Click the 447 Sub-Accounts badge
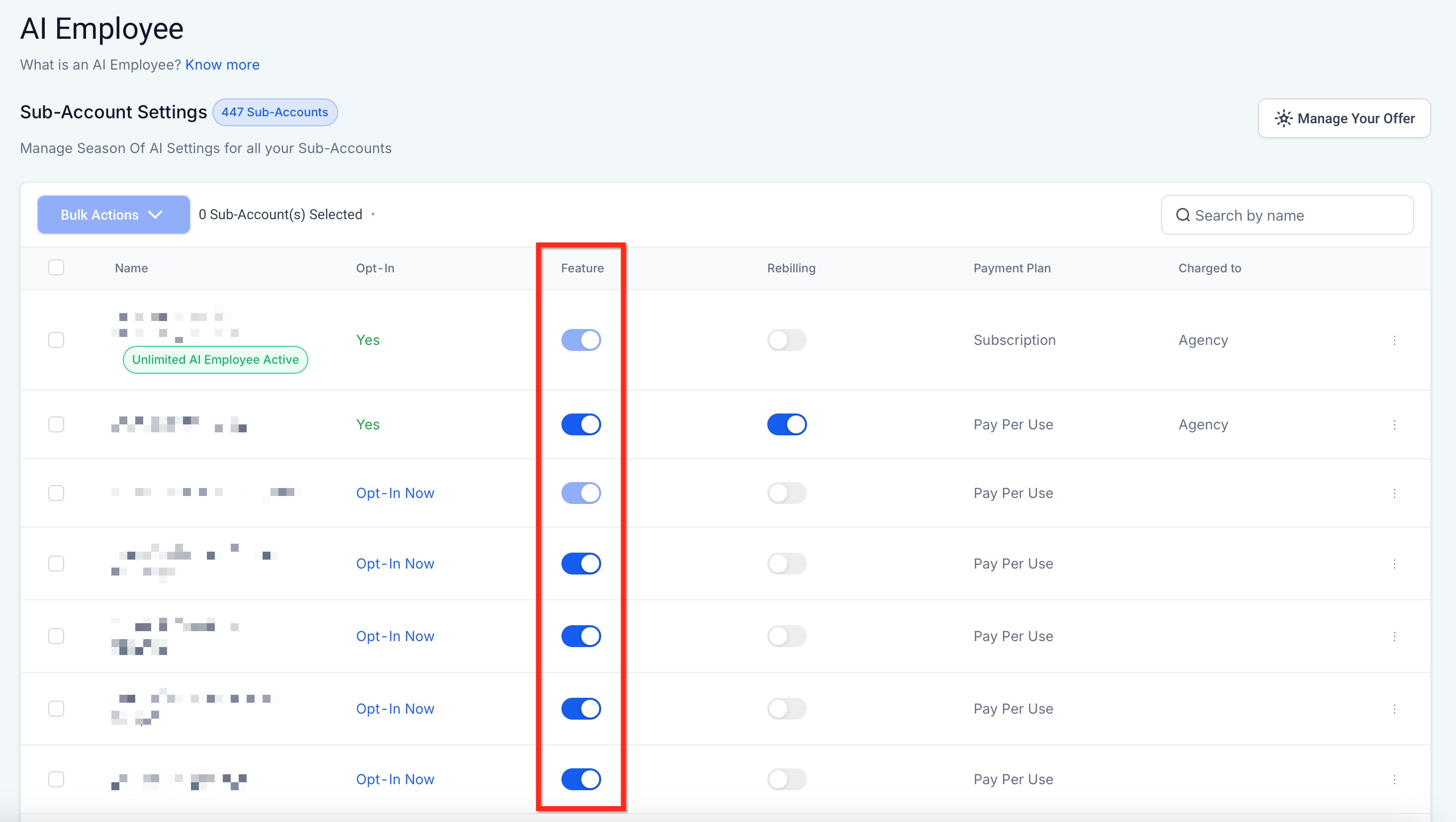Image resolution: width=1456 pixels, height=822 pixels. (274, 112)
